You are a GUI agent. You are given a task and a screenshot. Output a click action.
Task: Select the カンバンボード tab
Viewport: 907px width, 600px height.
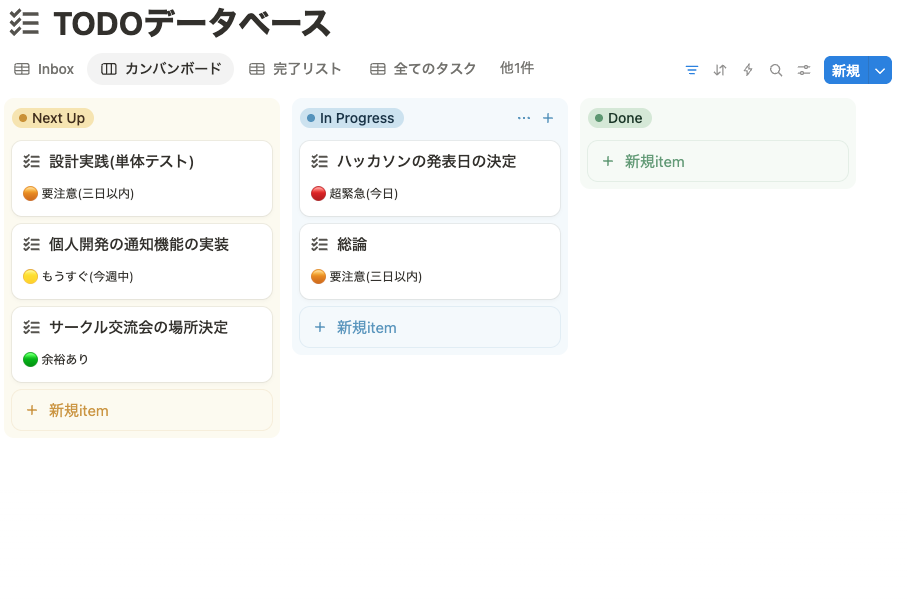[161, 69]
